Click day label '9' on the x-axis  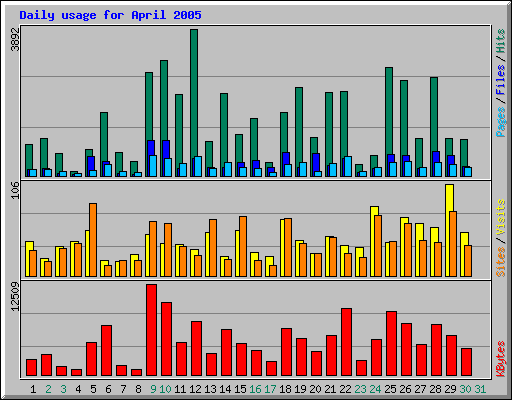153,389
